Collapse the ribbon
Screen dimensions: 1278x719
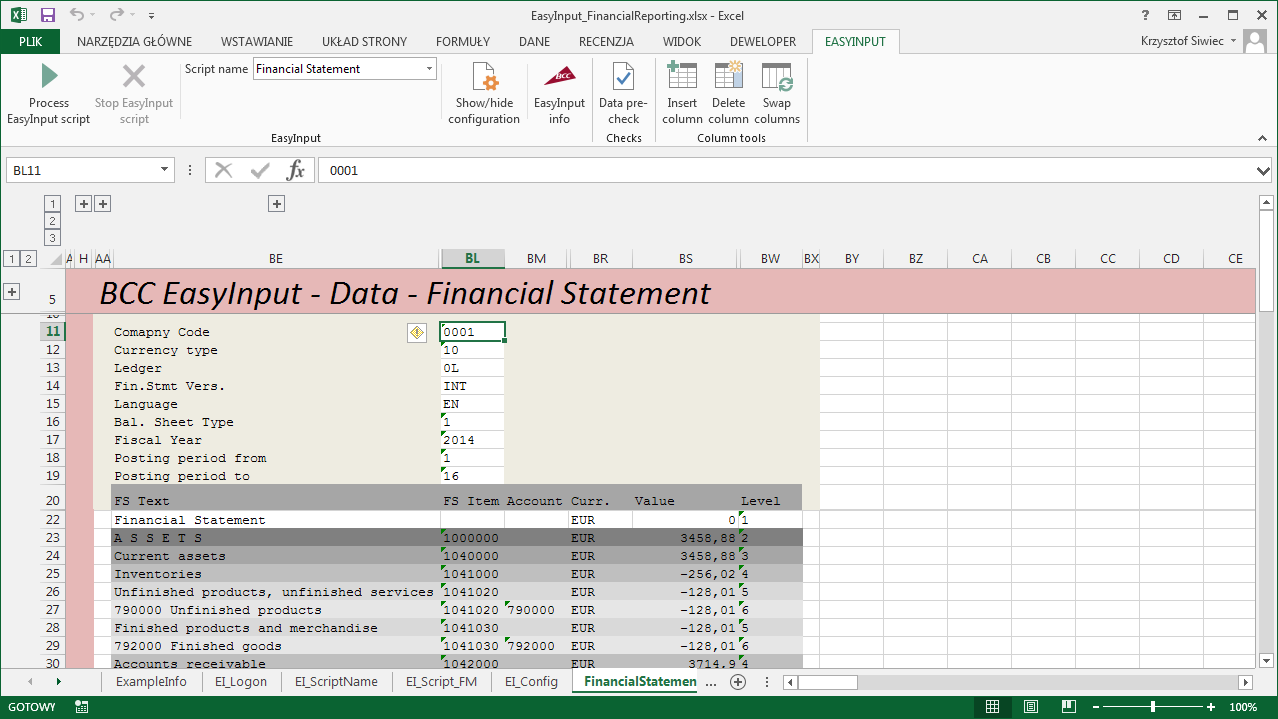coord(1262,138)
